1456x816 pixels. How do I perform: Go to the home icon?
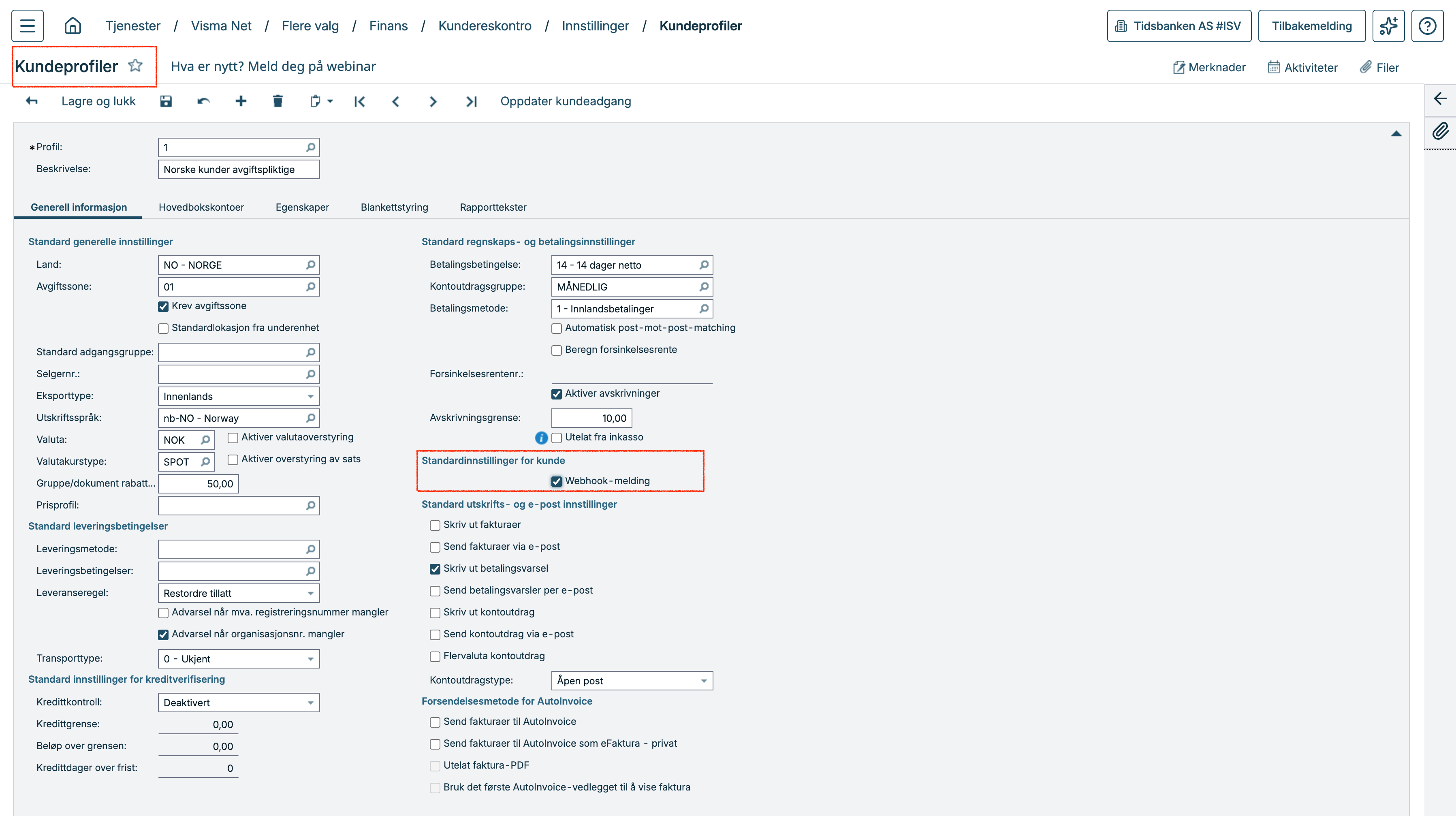(73, 26)
